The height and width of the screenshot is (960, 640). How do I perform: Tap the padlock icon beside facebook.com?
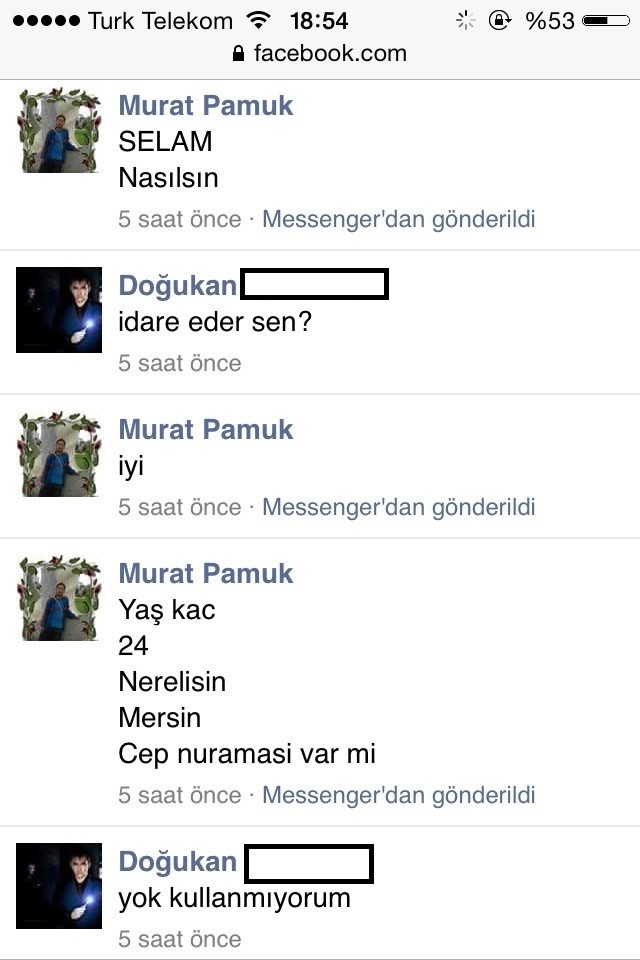click(x=239, y=54)
